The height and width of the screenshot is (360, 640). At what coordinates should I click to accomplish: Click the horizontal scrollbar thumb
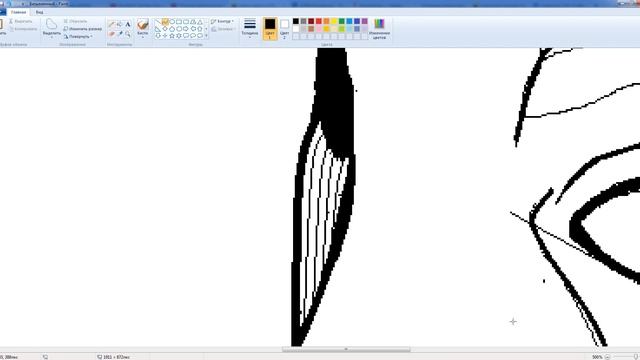346,349
